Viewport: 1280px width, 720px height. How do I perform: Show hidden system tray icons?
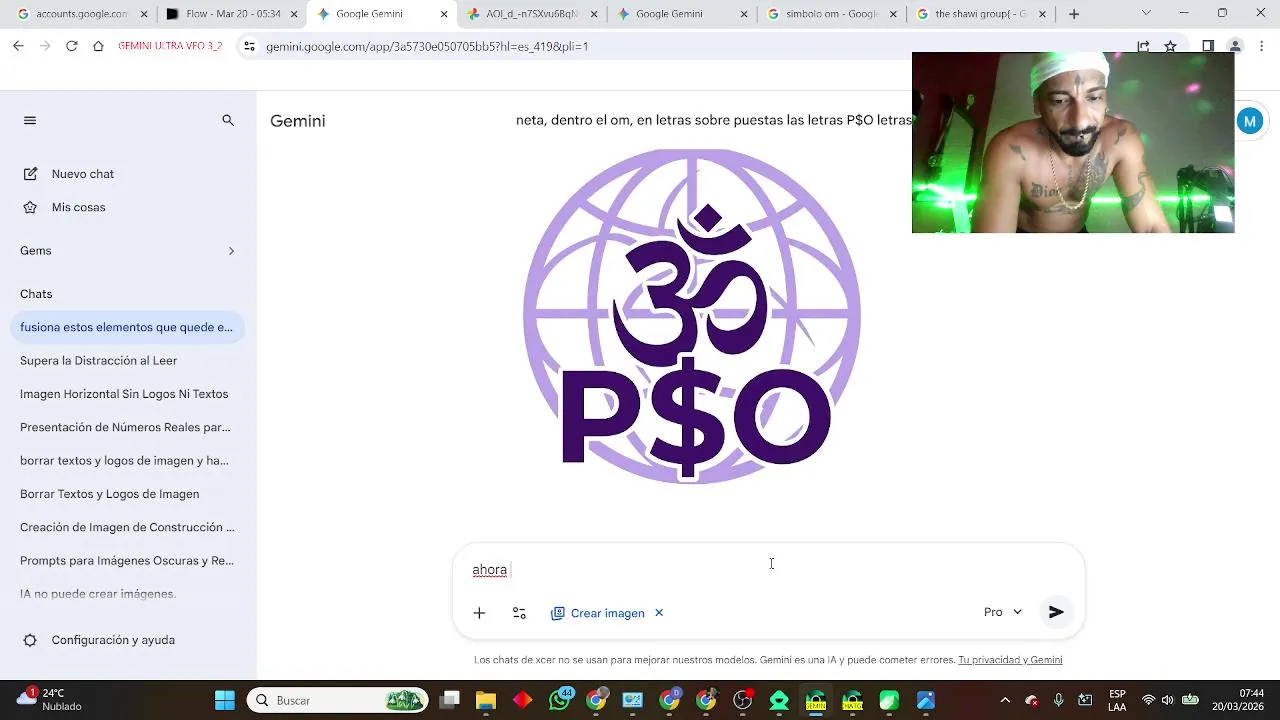[1005, 700]
